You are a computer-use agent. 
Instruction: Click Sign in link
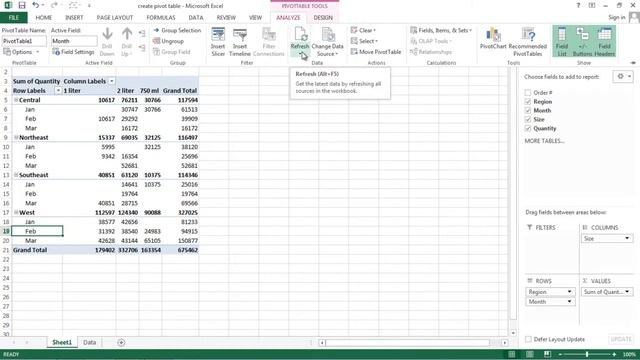[x=617, y=17]
